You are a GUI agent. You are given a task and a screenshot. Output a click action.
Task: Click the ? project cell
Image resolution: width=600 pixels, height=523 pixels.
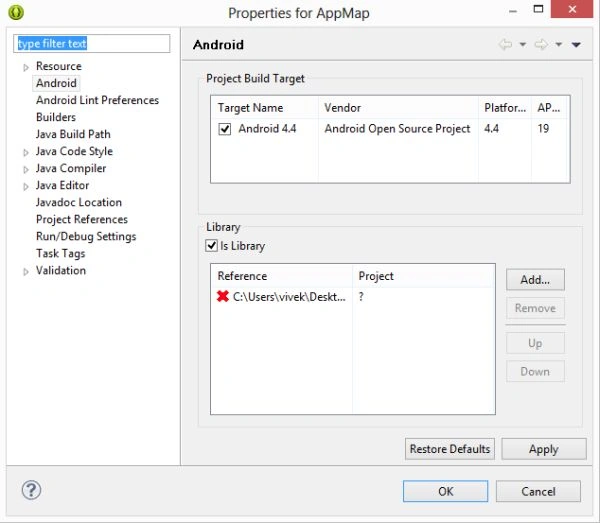(x=361, y=297)
